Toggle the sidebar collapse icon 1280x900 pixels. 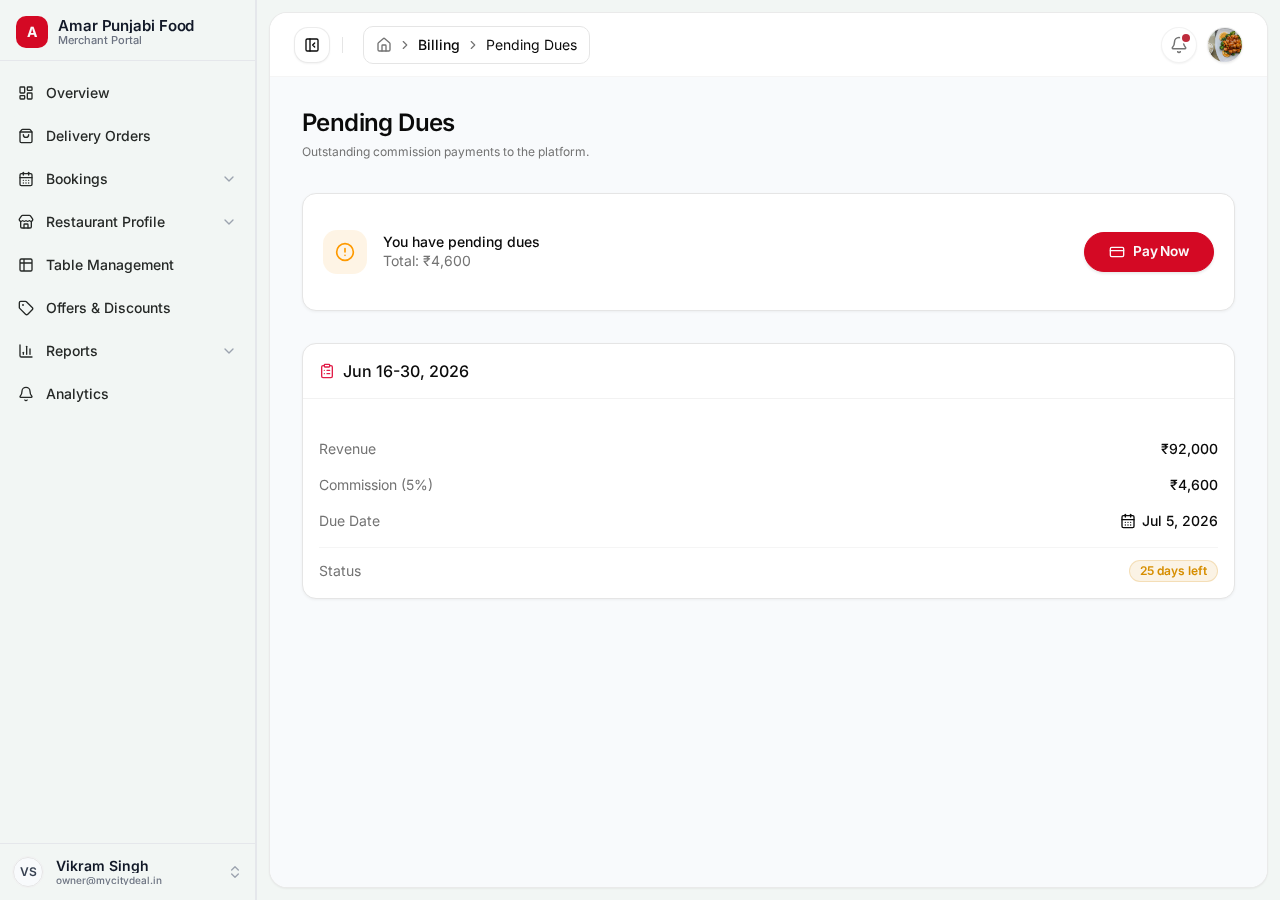(312, 45)
